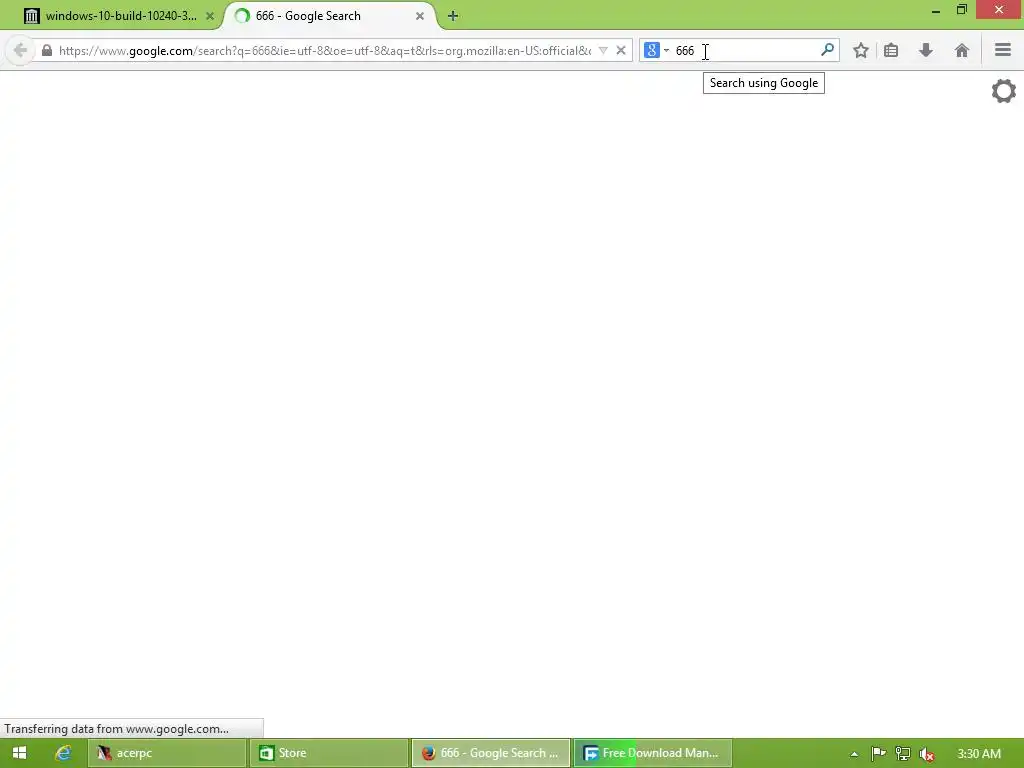Open Free Download Manager from taskbar

point(653,753)
